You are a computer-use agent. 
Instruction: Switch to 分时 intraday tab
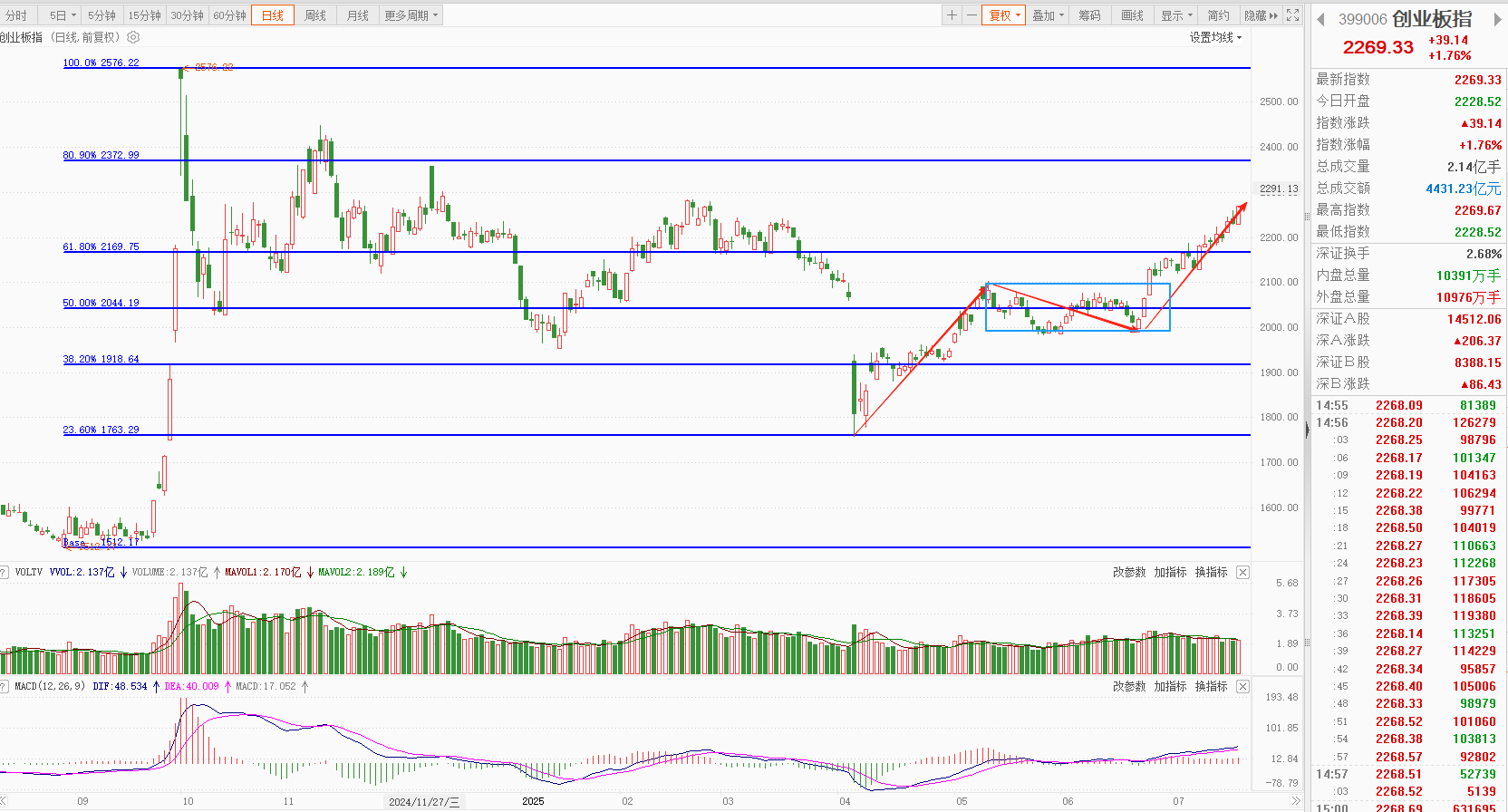16,15
